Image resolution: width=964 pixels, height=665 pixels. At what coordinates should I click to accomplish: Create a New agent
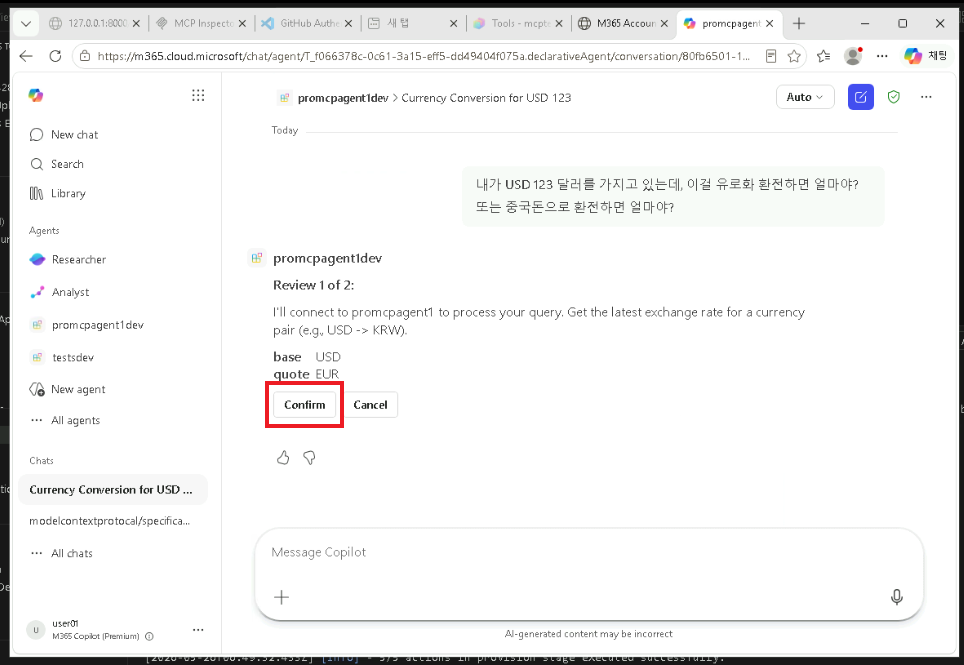67,389
